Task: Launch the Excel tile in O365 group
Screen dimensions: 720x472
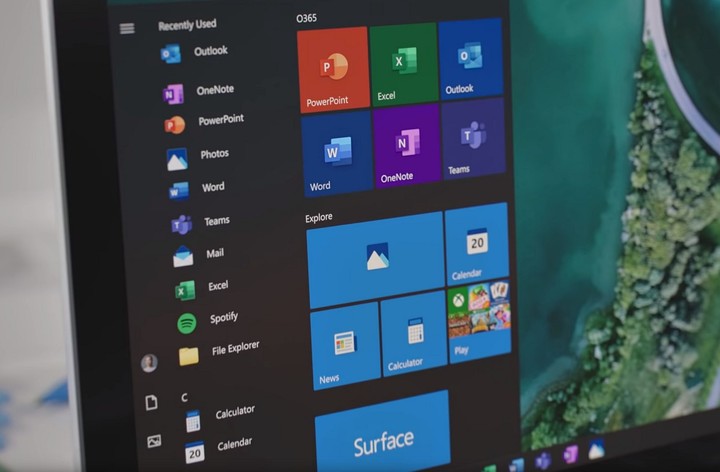Action: coord(403,65)
